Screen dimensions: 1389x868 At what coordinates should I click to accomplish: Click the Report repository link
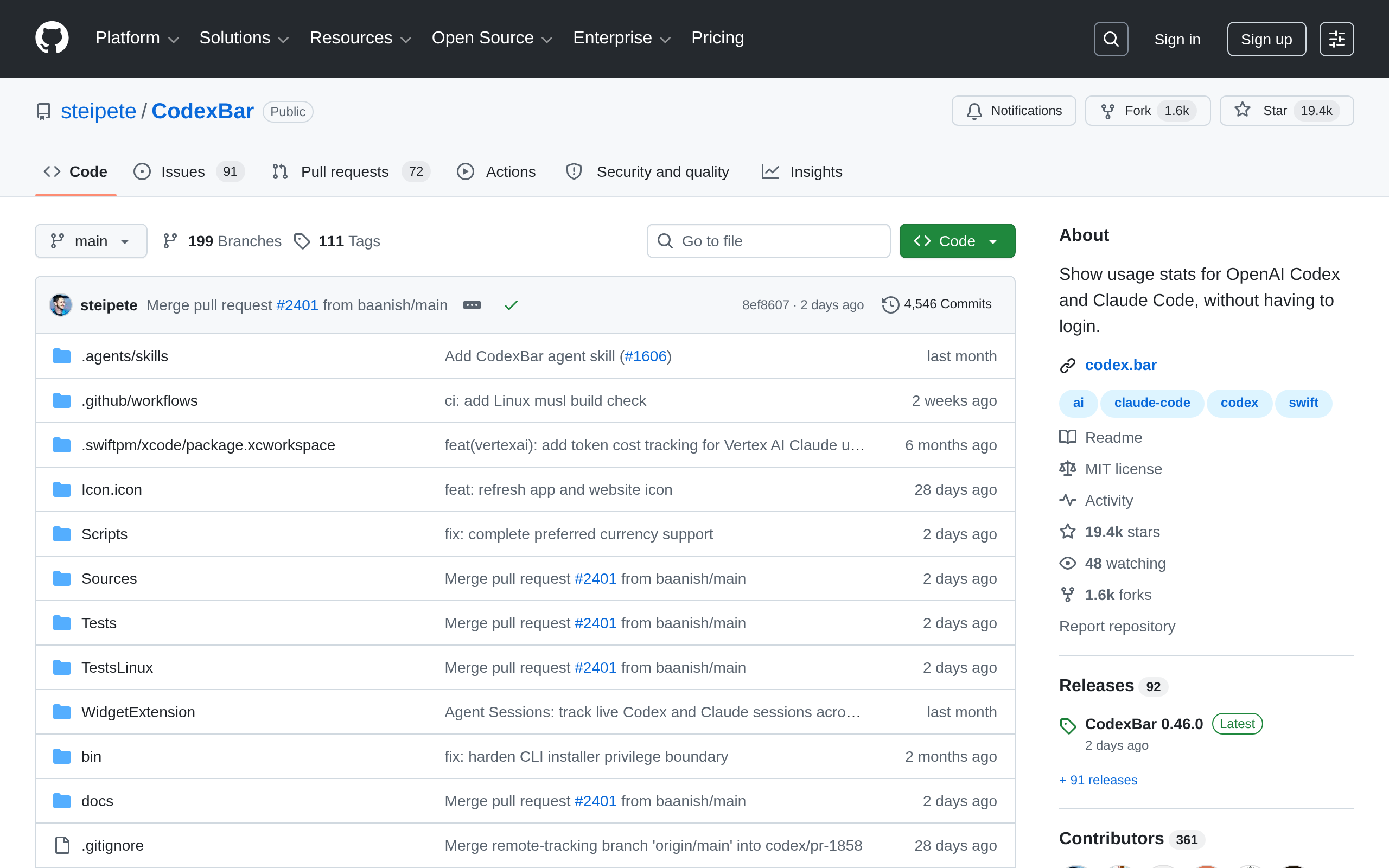pos(1117,626)
